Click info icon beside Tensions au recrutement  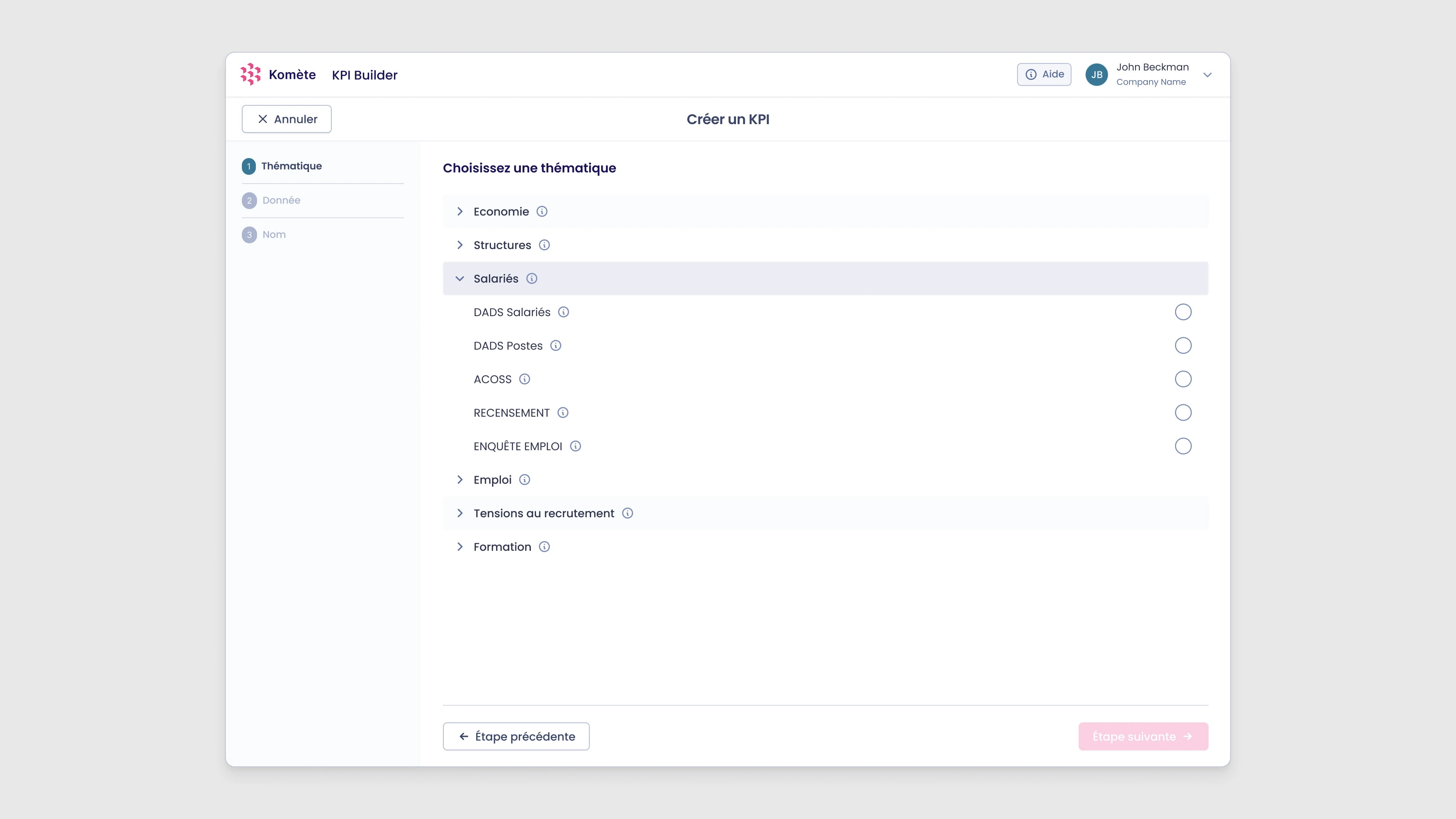(x=627, y=513)
